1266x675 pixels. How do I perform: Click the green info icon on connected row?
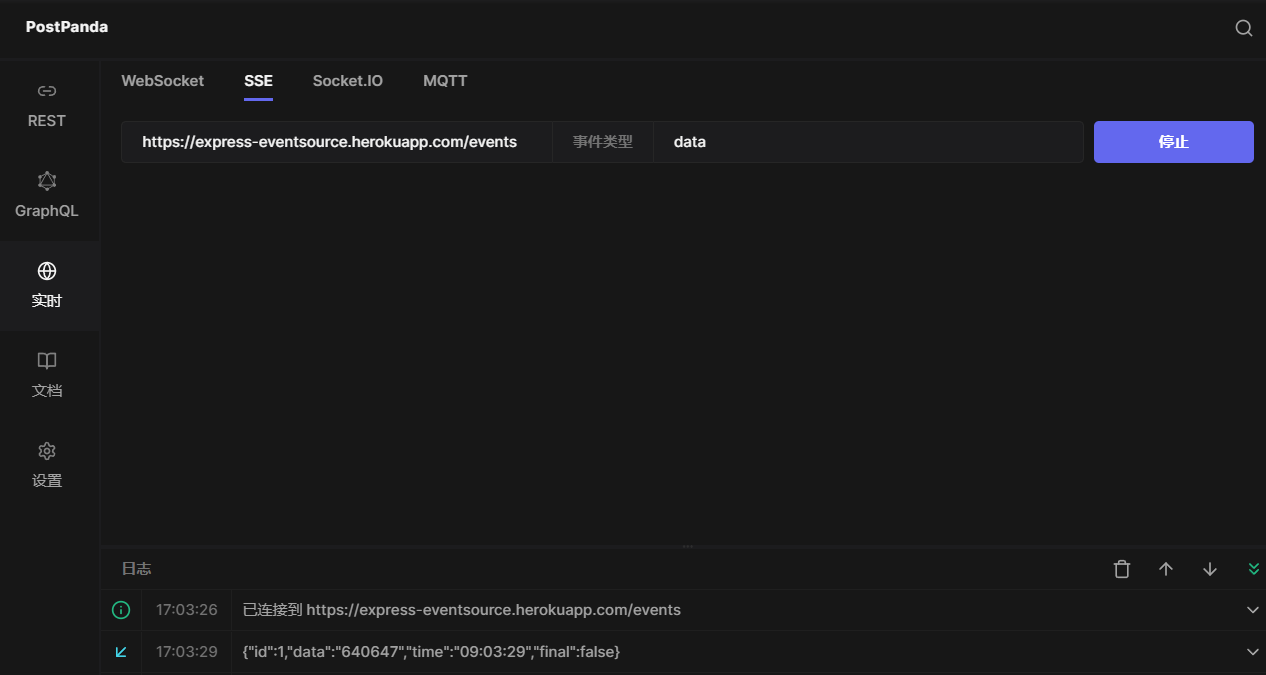click(x=121, y=610)
